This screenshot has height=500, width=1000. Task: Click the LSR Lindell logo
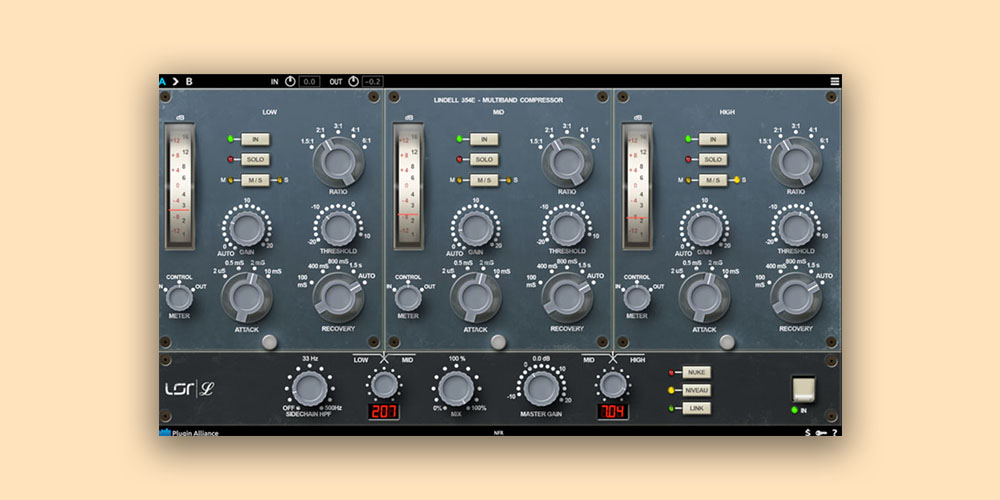pyautogui.click(x=189, y=389)
